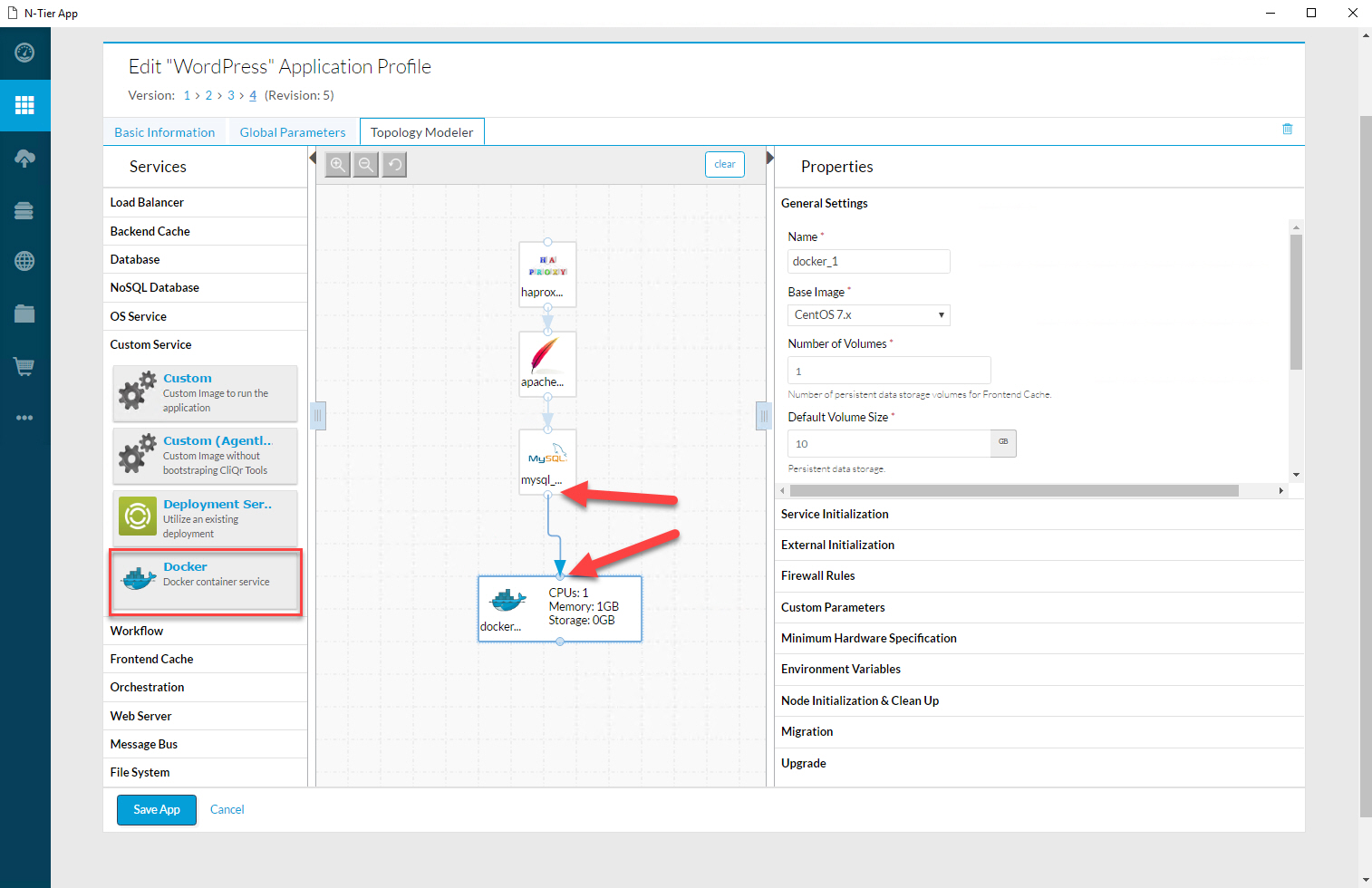The image size is (1372, 888).
Task: Clear the topology canvas with clear button
Action: (x=725, y=164)
